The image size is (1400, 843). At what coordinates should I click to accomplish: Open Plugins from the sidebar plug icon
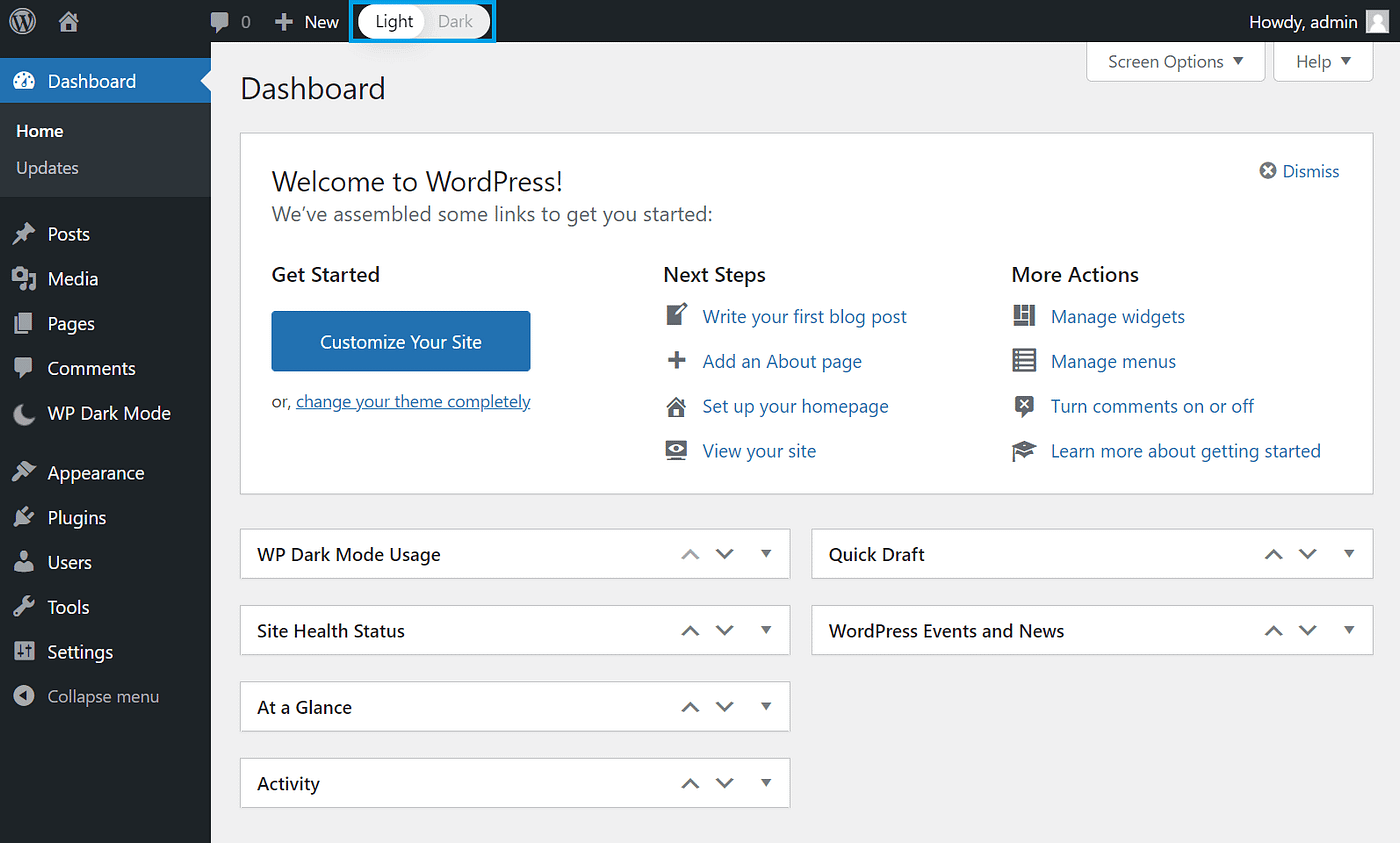[23, 517]
